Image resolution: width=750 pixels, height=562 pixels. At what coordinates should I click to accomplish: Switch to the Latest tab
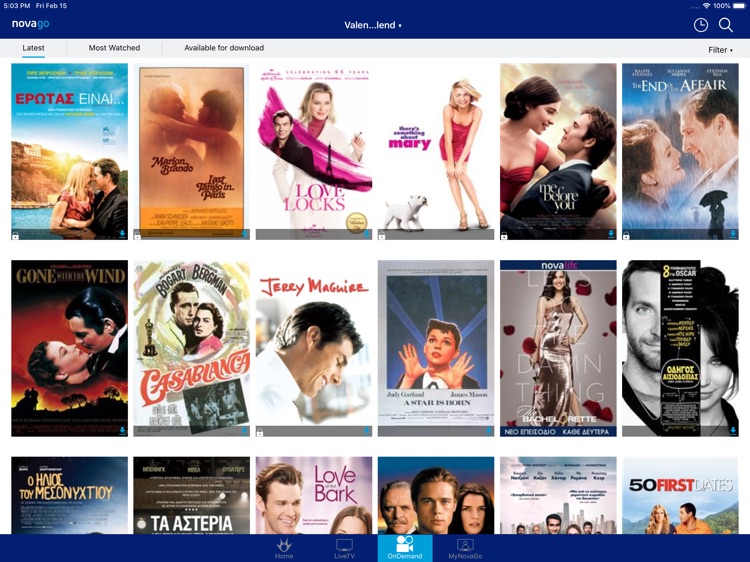33,48
